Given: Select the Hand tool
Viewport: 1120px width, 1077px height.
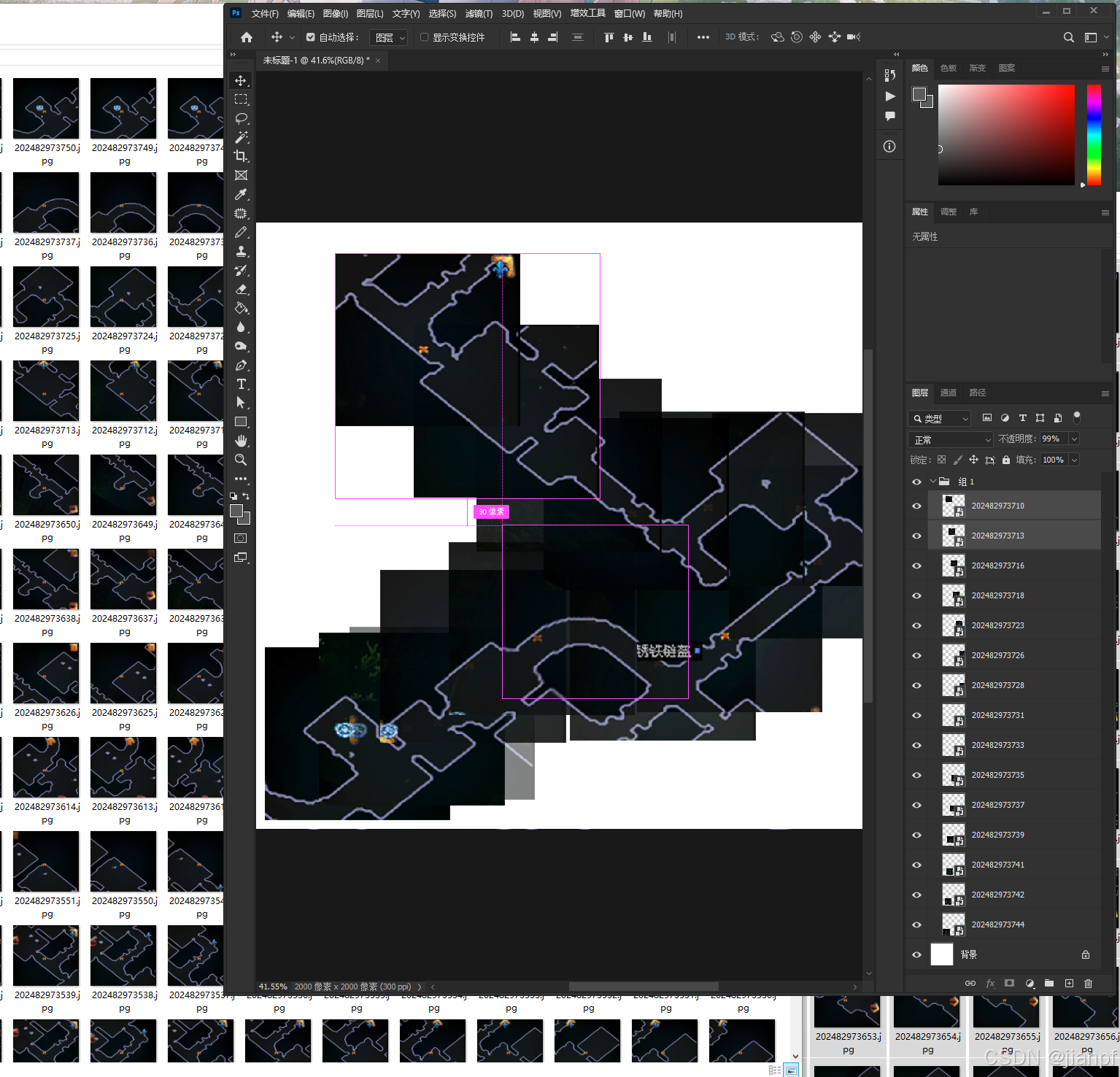Looking at the screenshot, I should [241, 441].
